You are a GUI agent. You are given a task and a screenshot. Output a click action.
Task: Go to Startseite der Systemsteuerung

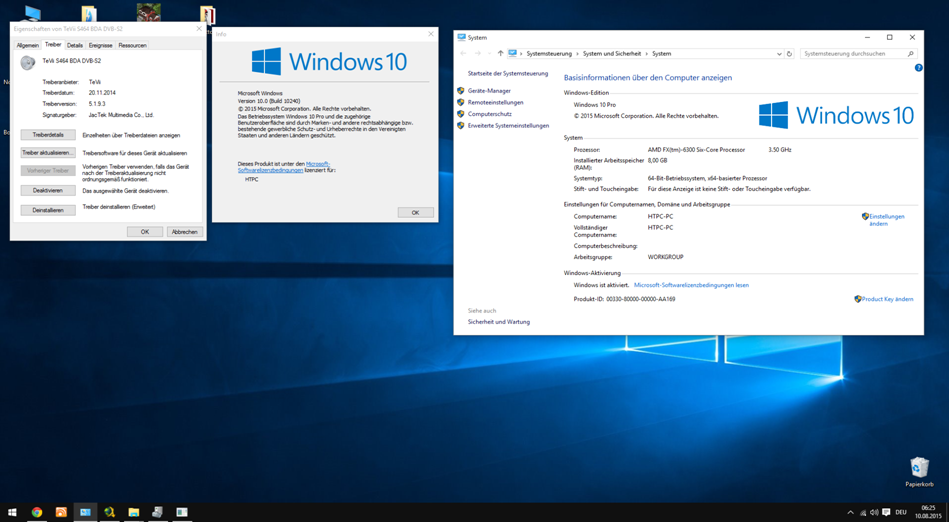508,73
